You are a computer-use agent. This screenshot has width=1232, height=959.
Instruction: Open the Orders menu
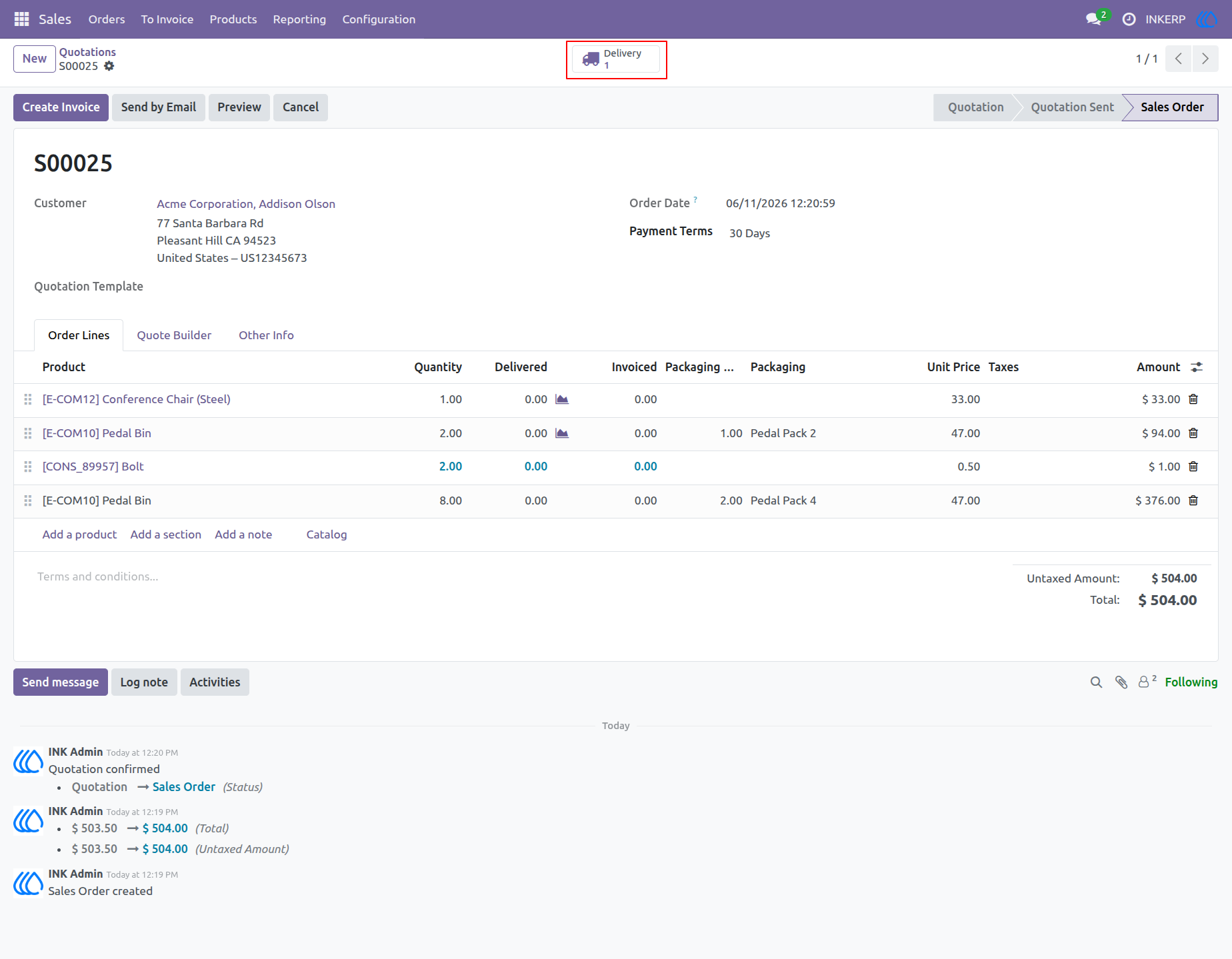pos(107,19)
